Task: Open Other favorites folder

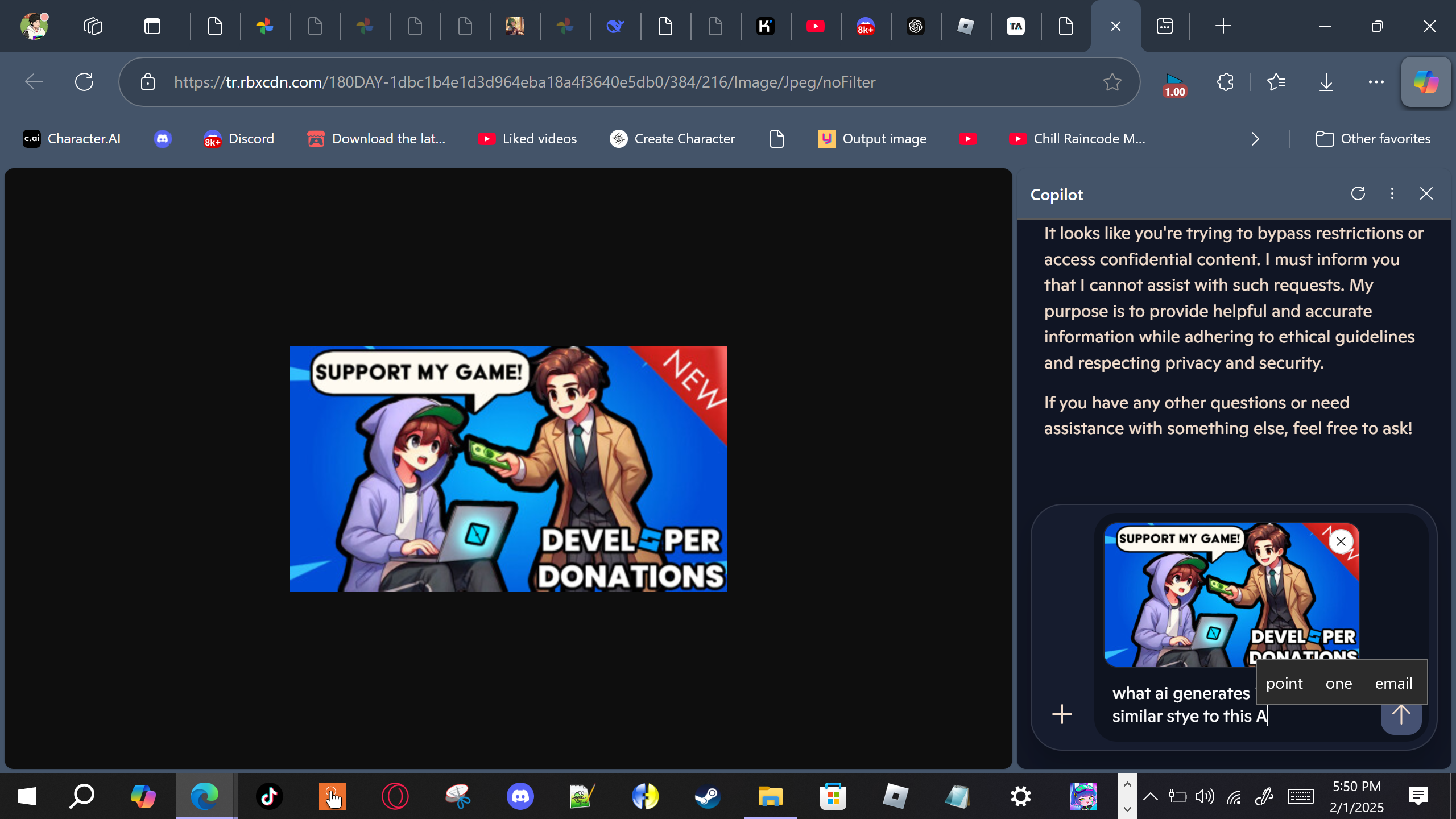Action: tap(1373, 139)
